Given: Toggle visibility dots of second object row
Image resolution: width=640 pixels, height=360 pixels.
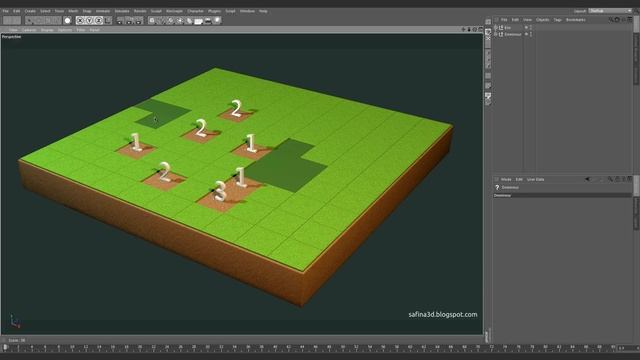Looking at the screenshot, I should click(531, 34).
